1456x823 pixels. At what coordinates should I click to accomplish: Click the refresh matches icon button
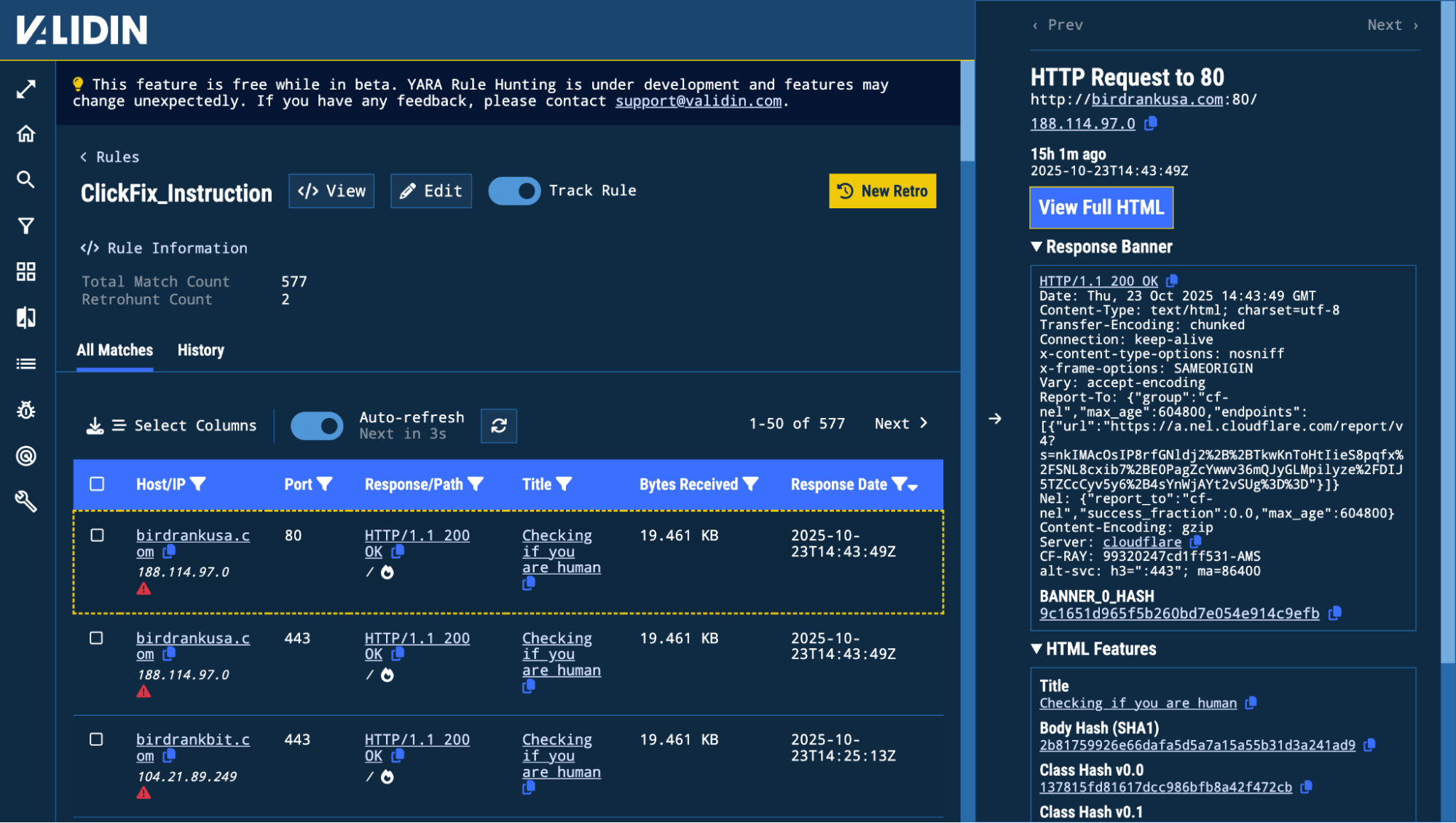(x=499, y=426)
